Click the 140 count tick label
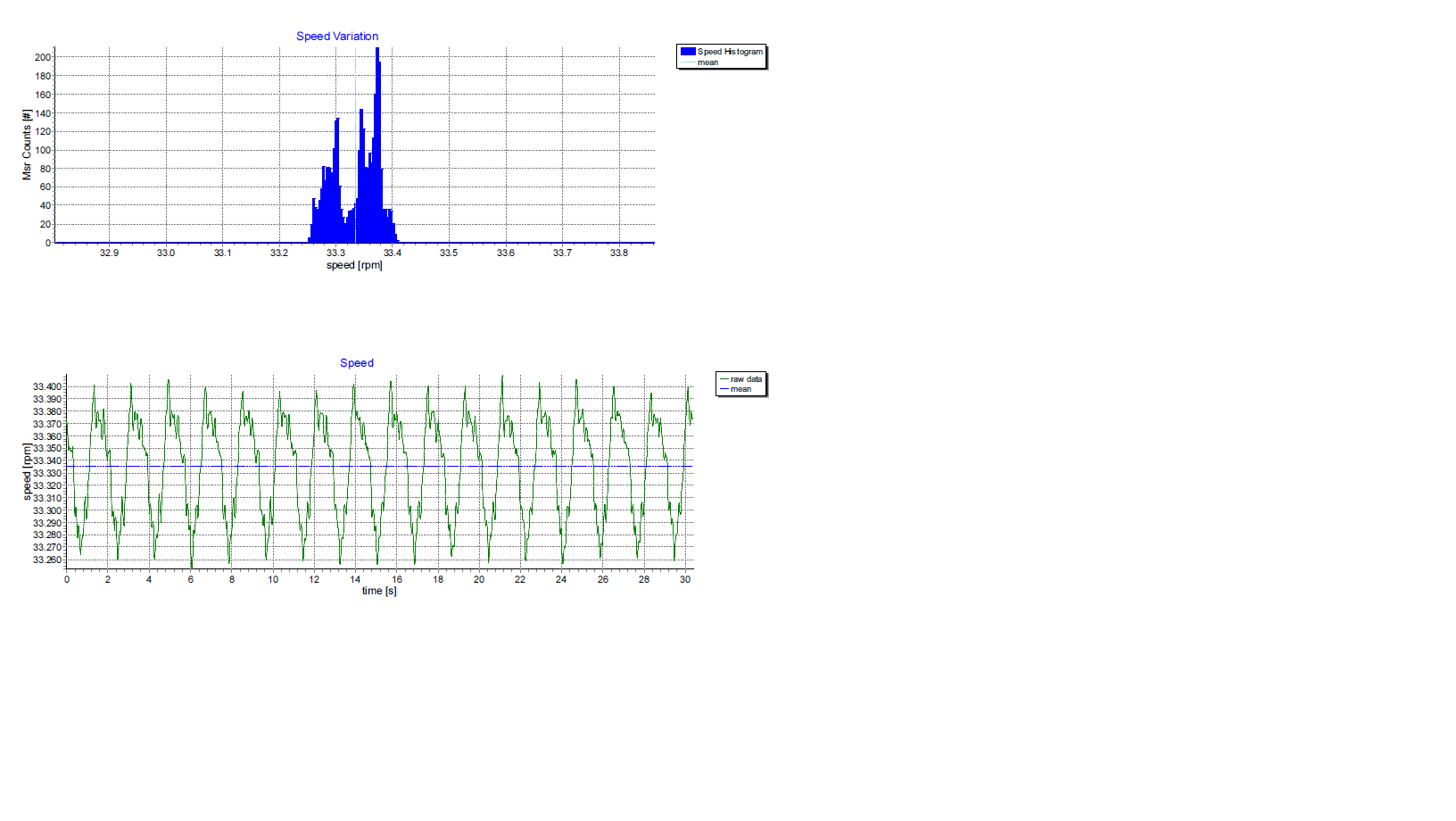The width and height of the screenshot is (1456, 821). 43,113
